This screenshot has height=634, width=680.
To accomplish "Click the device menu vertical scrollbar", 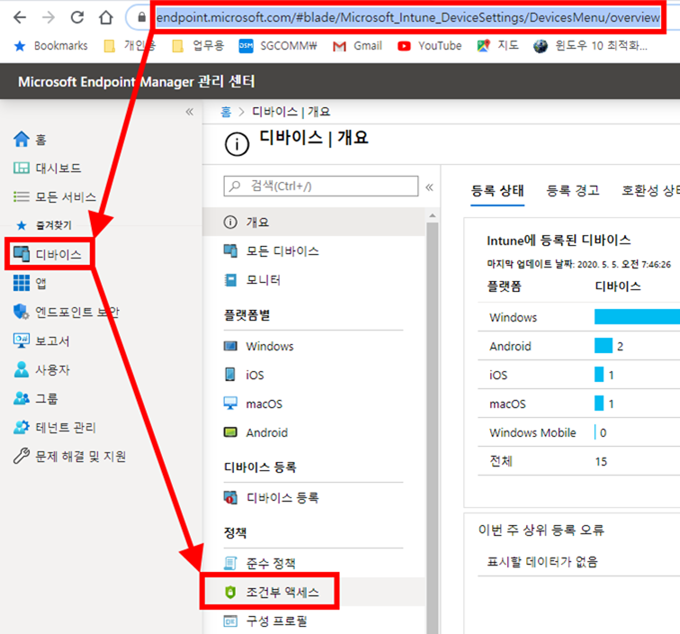I will 432,428.
